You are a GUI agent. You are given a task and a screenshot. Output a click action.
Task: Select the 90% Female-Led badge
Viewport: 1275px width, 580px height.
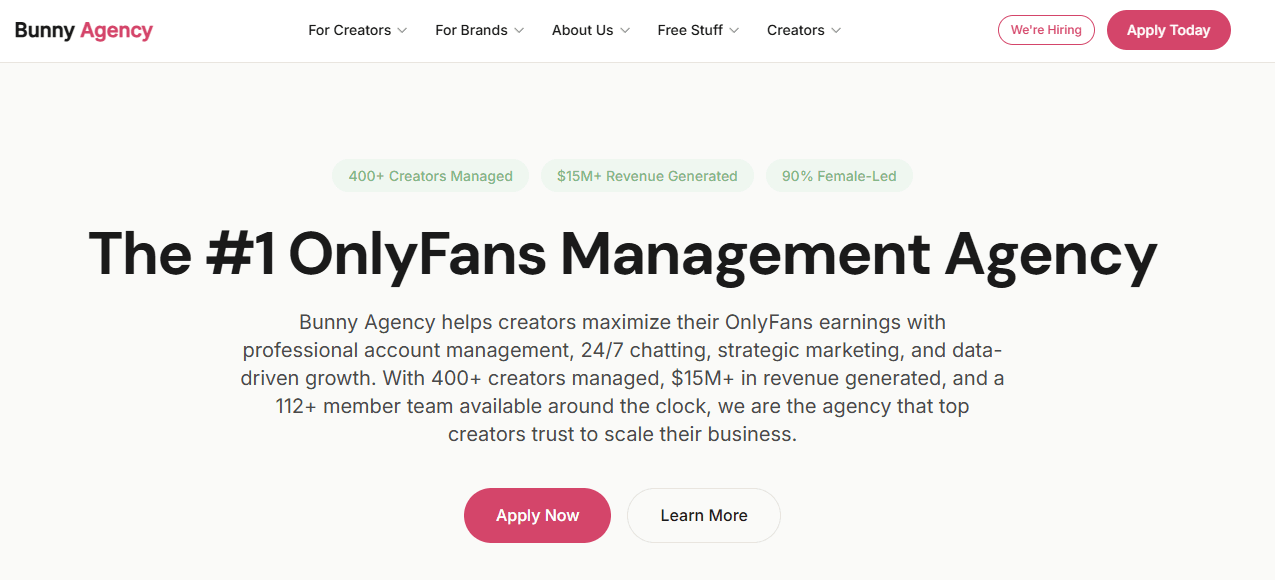[x=839, y=176]
